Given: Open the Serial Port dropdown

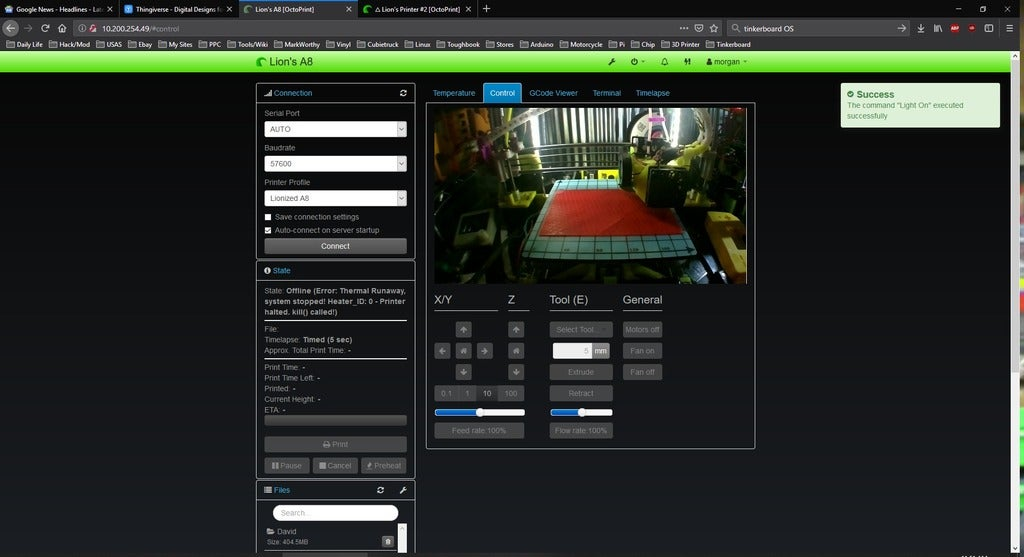Looking at the screenshot, I should pos(335,129).
